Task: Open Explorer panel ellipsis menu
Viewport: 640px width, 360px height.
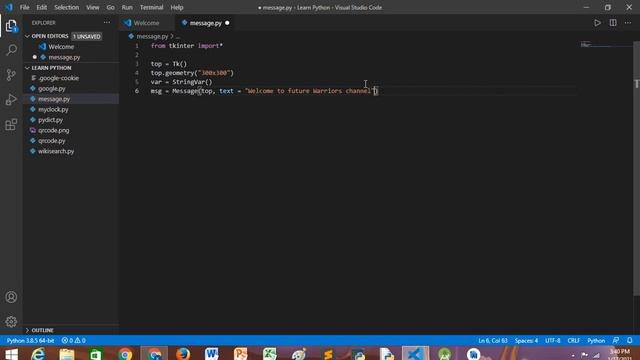Action: [107, 23]
